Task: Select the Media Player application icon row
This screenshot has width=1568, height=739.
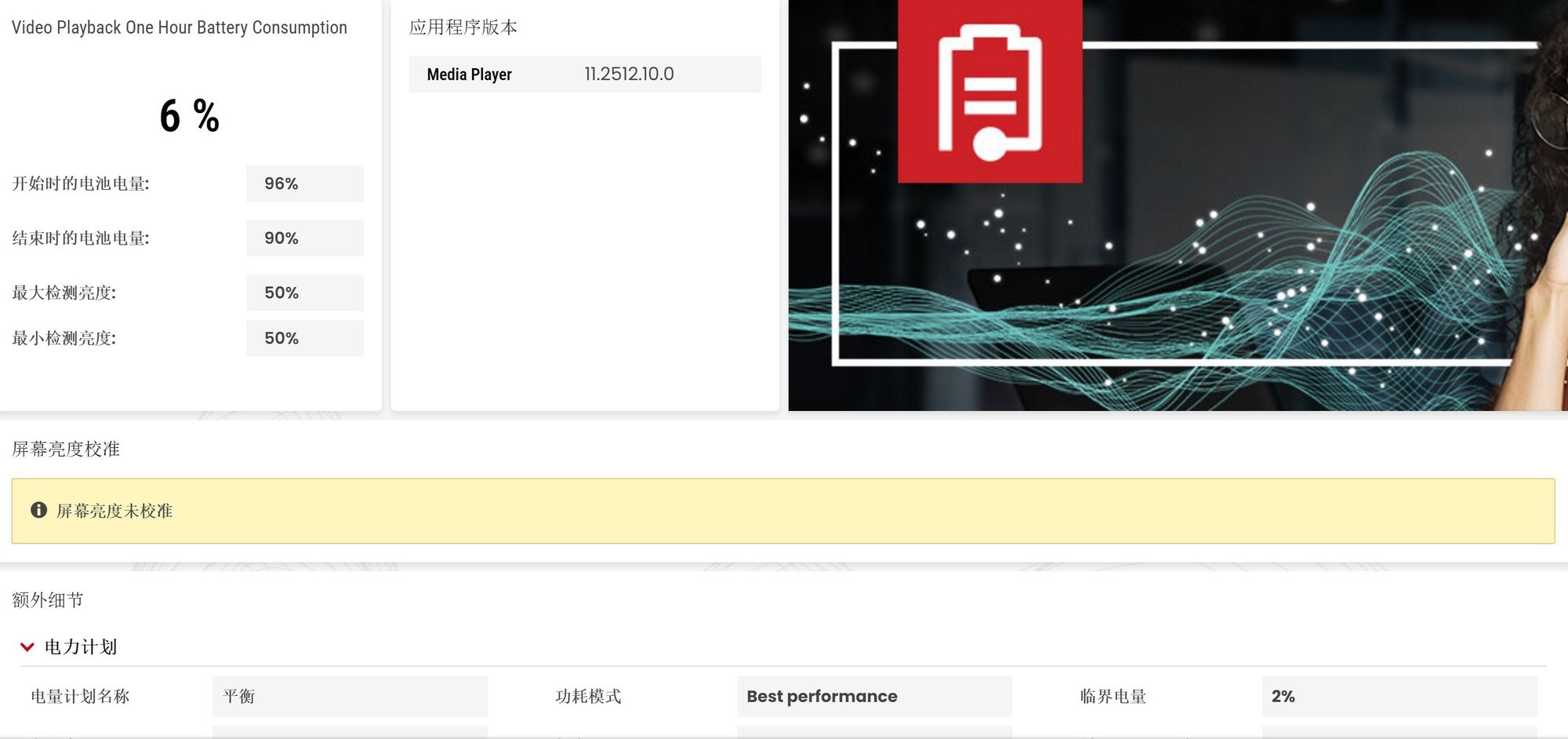Action: tap(468, 75)
